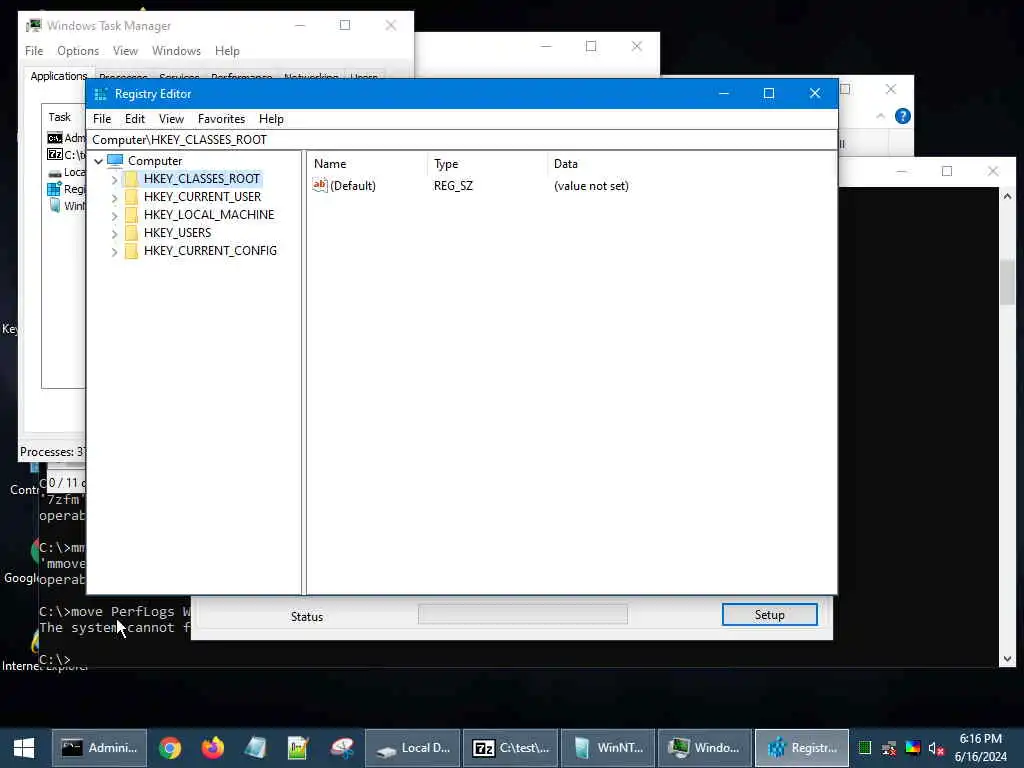Viewport: 1024px width, 768px height.
Task: Click the Registry Editor taskbar button
Action: (803, 748)
